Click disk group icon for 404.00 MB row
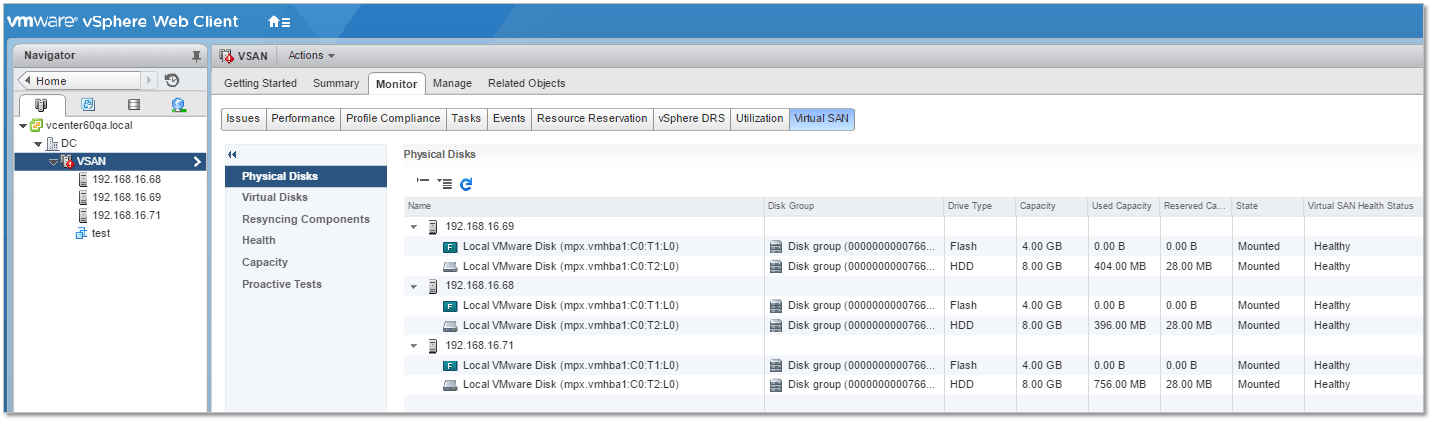This screenshot has height=422, width=1433. 776,266
